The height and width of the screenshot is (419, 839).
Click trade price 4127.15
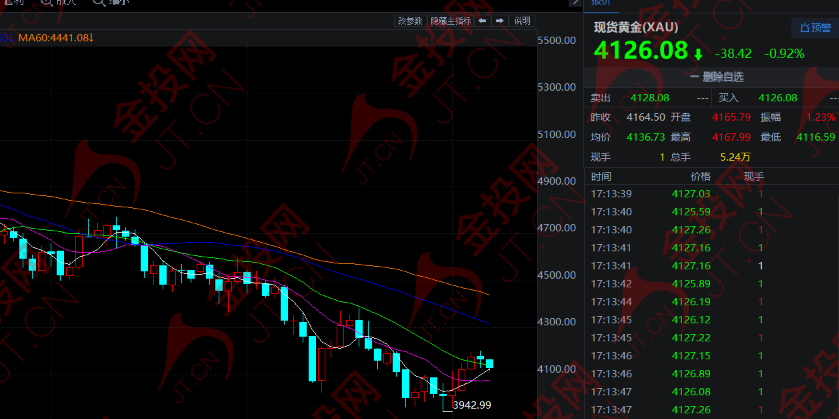point(691,356)
